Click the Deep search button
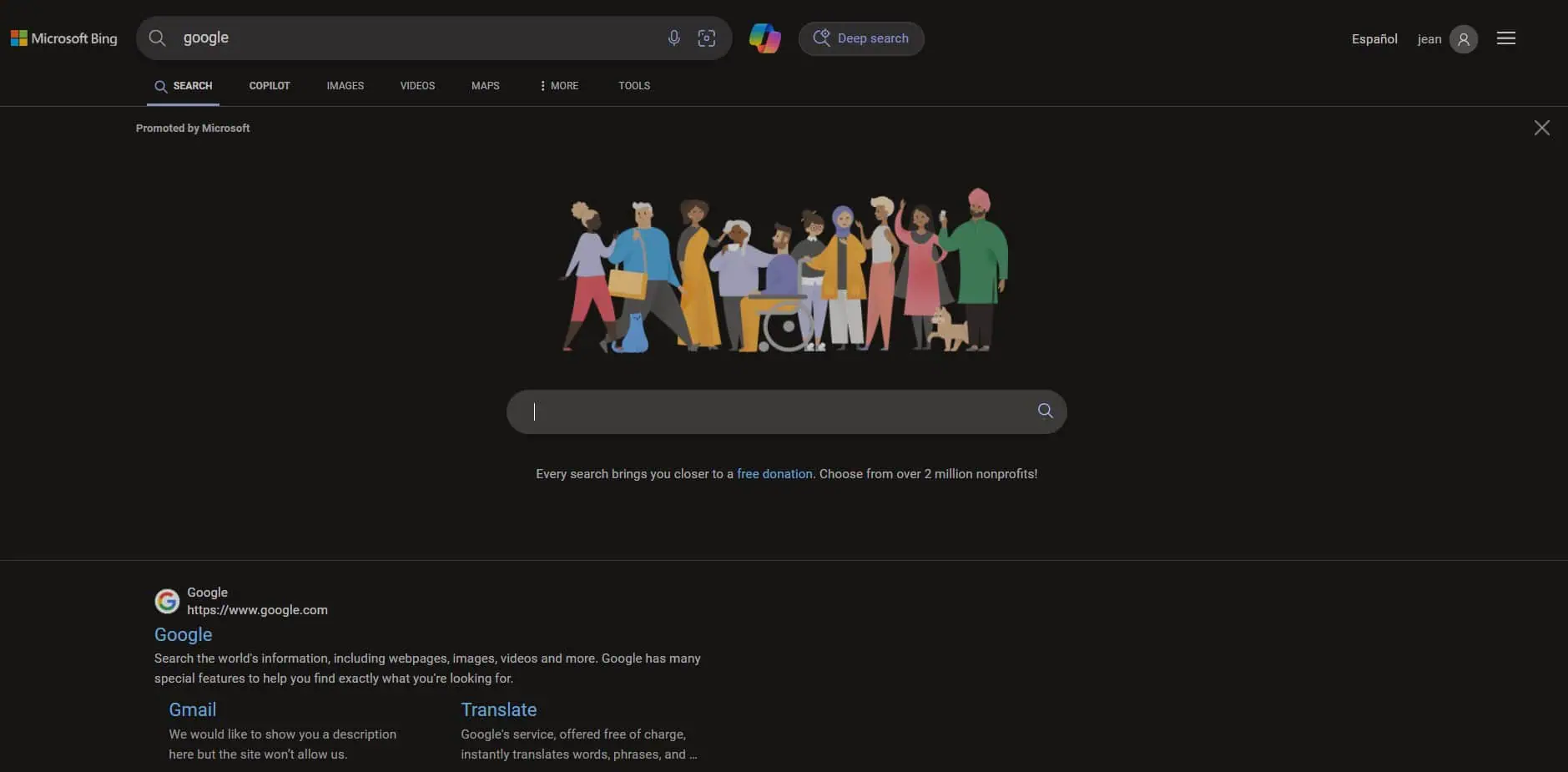The height and width of the screenshot is (772, 1568). tap(861, 38)
